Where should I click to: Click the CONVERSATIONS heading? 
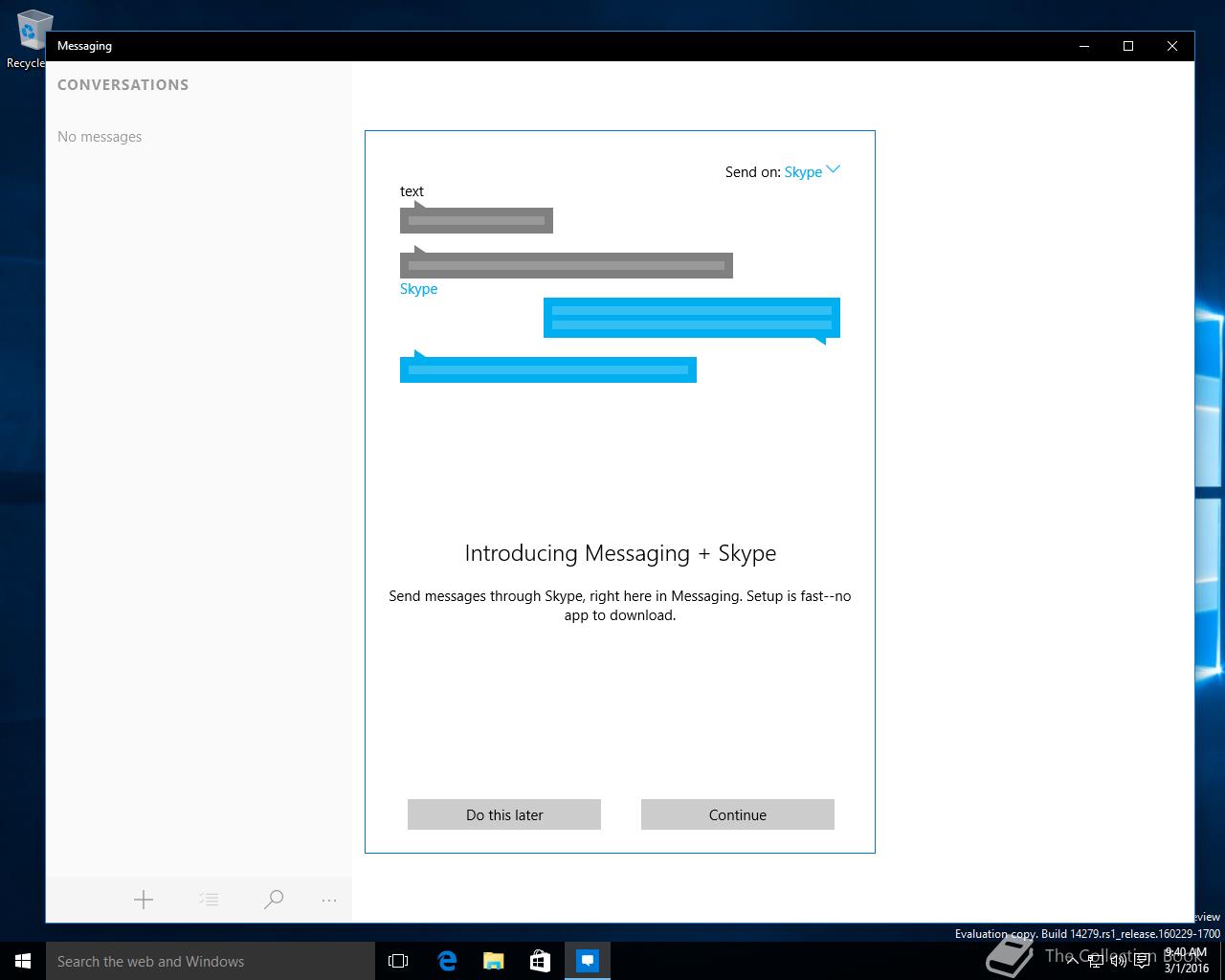click(x=123, y=84)
